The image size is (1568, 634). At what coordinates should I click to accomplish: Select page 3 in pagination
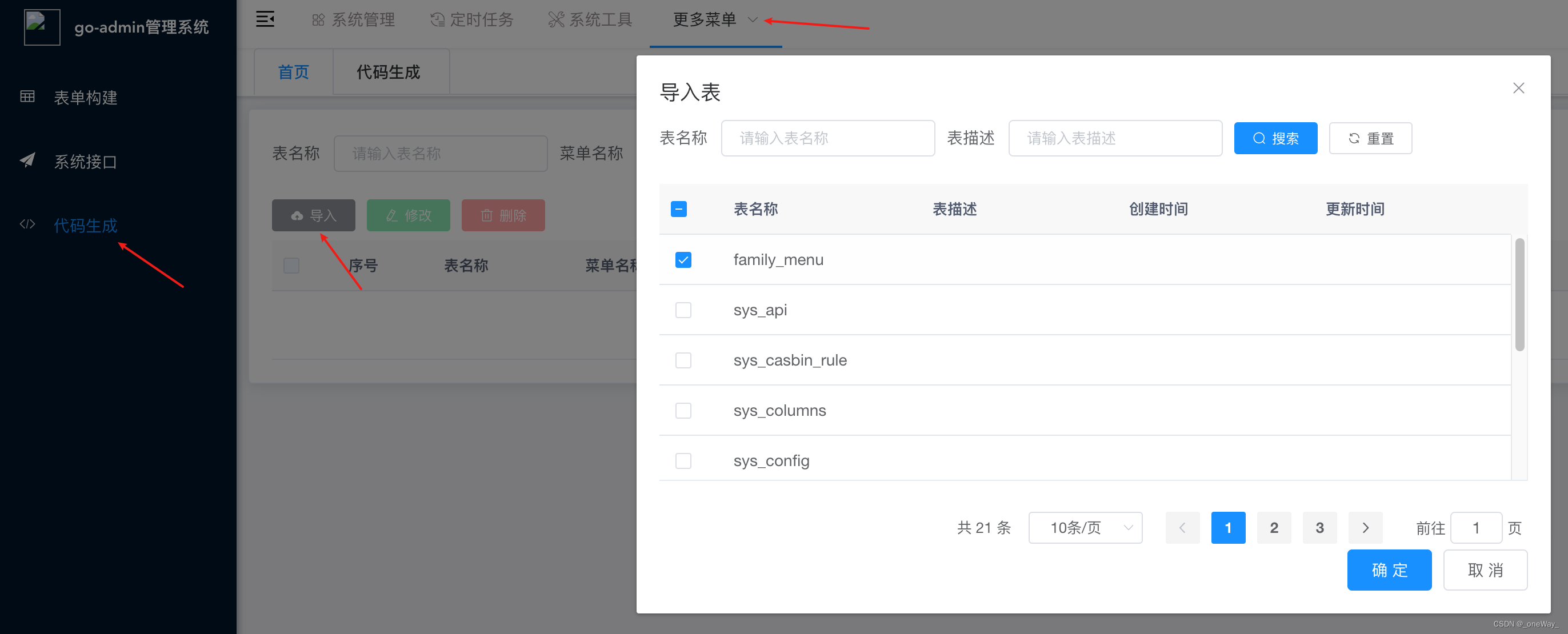1319,528
